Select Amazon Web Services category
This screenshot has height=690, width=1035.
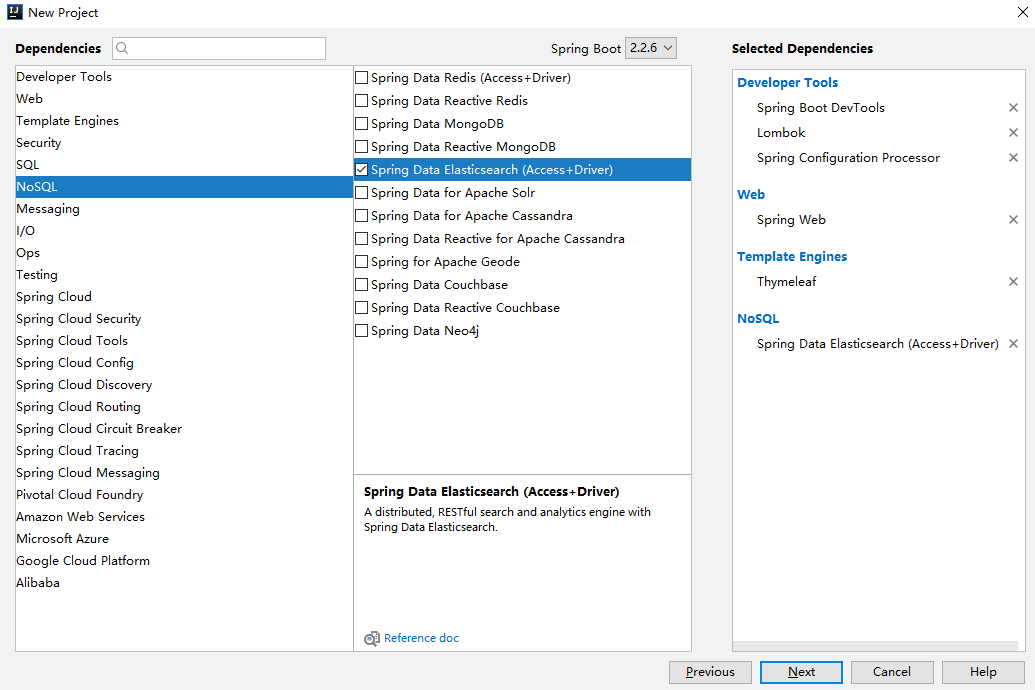click(184, 517)
